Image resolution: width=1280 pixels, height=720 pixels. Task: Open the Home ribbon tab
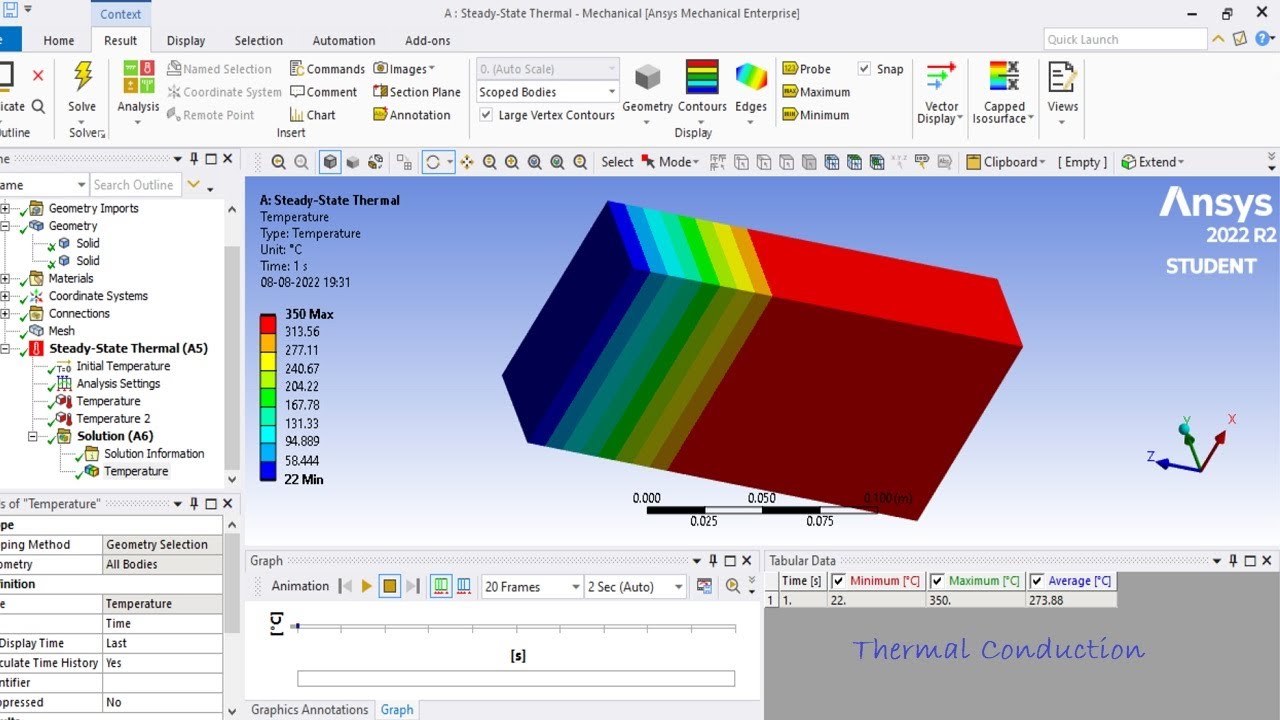tap(59, 41)
